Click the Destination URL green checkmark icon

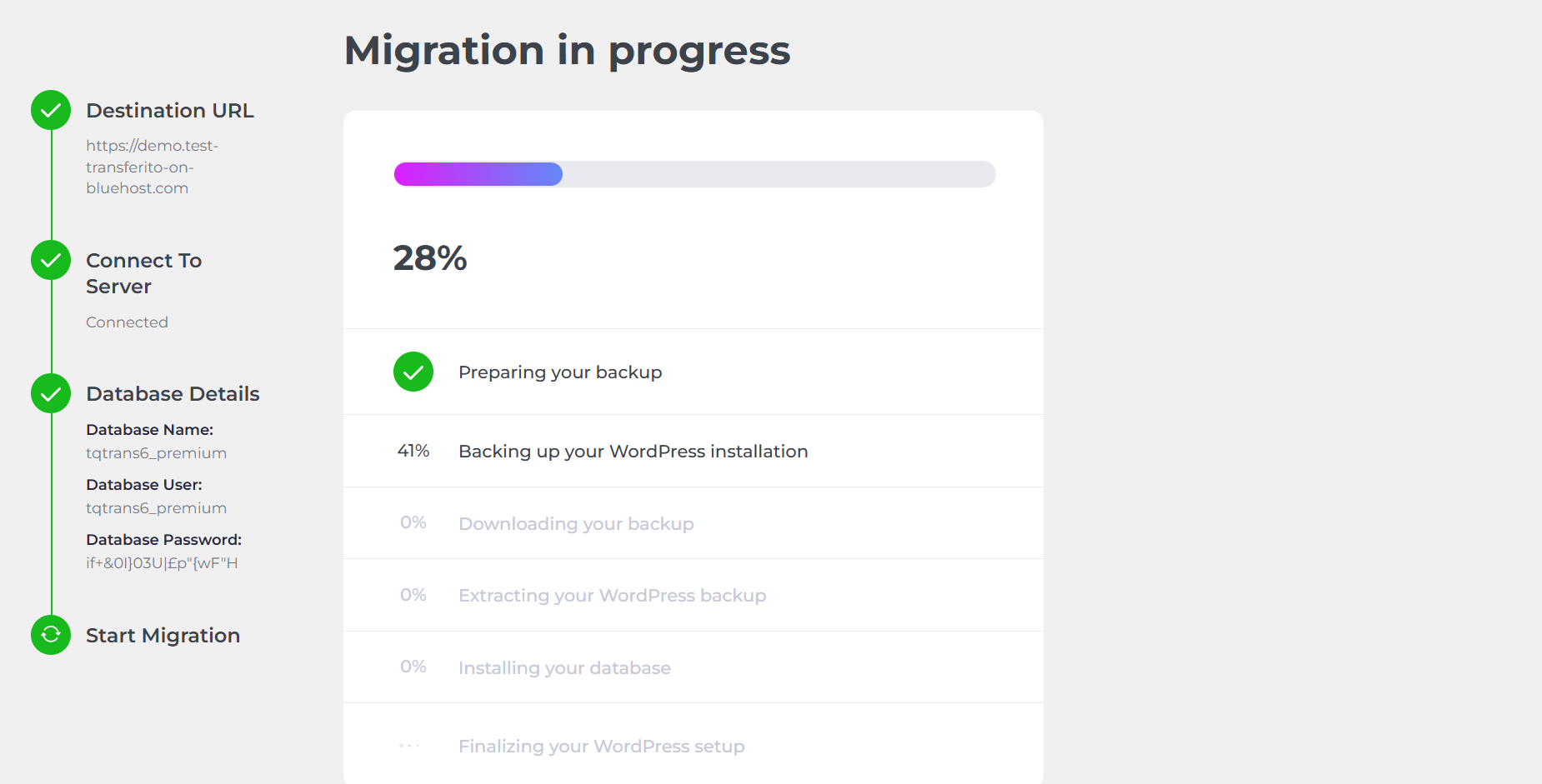(51, 110)
